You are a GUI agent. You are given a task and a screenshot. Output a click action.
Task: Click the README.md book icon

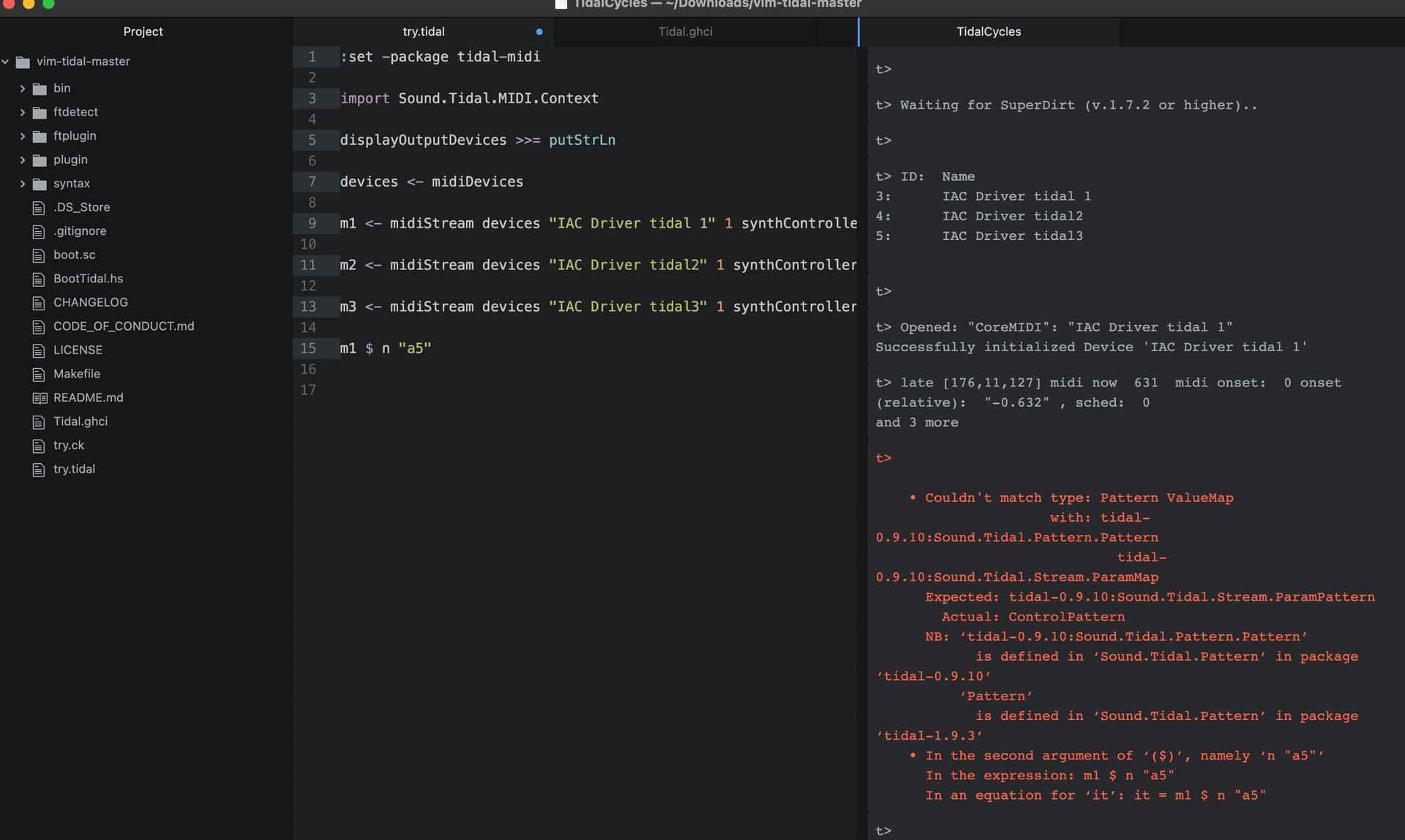[40, 398]
